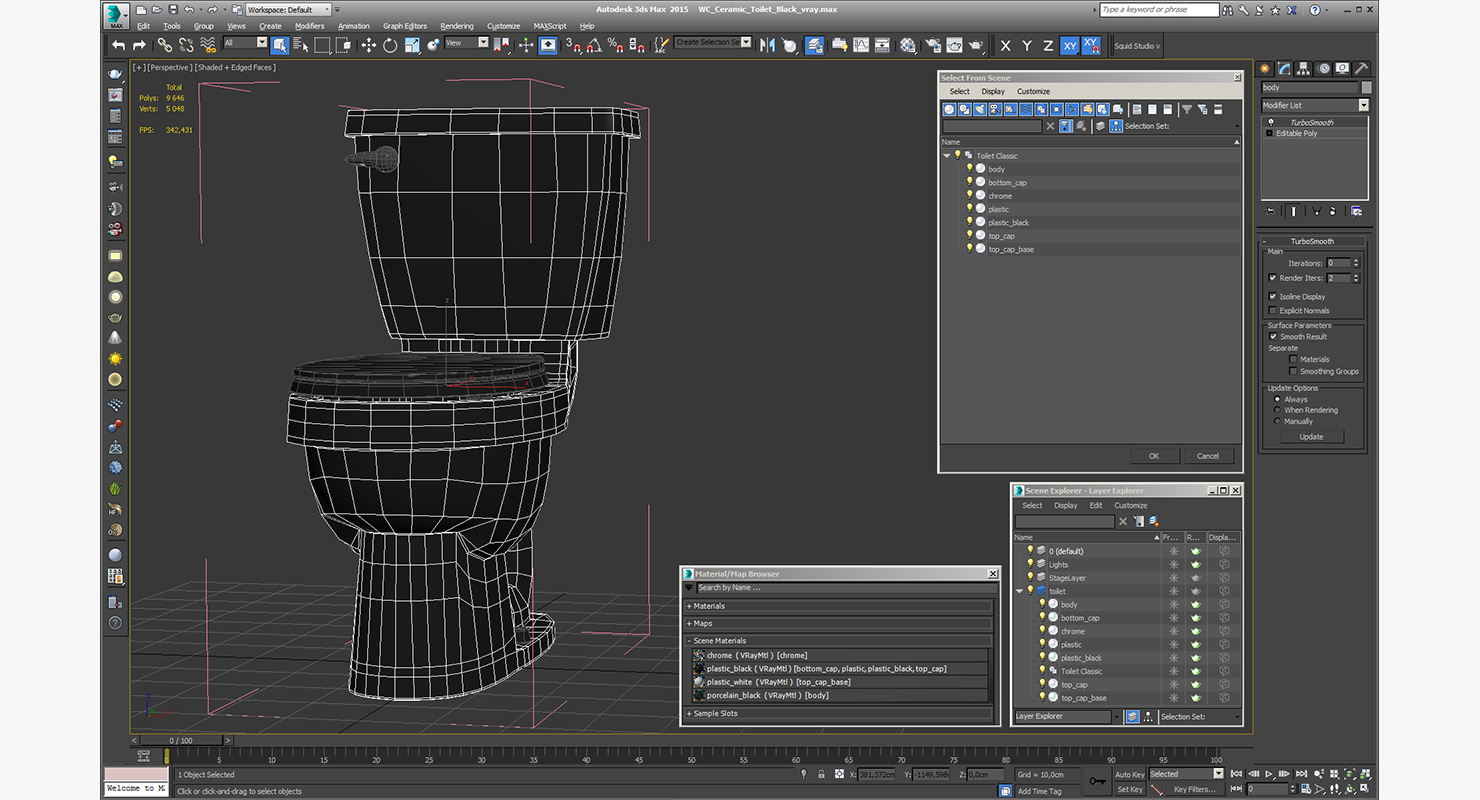The image size is (1480, 800).
Task: Toggle the Percent Snap tool
Action: point(616,45)
